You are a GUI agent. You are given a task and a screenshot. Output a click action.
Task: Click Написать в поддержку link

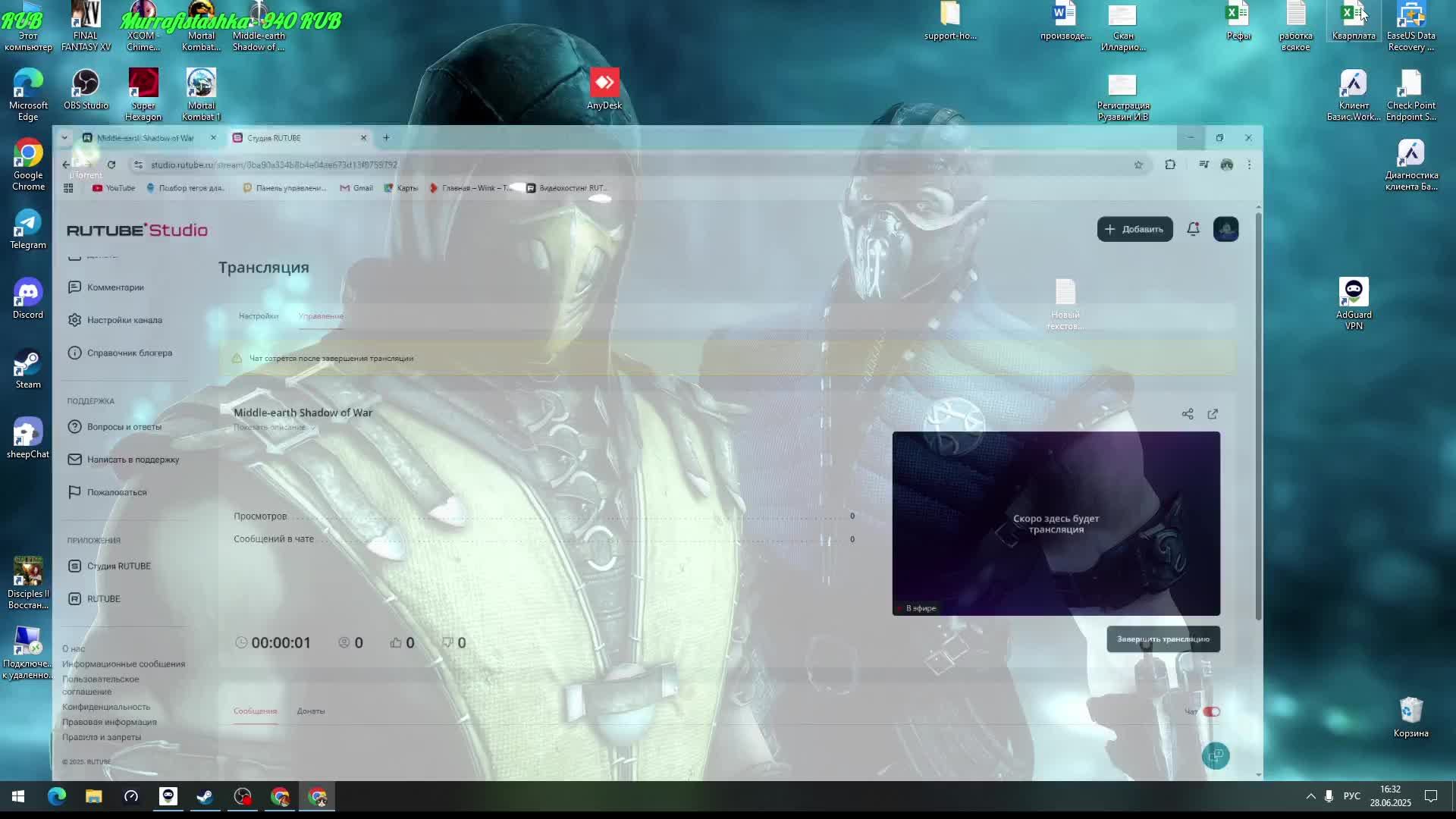[124, 460]
